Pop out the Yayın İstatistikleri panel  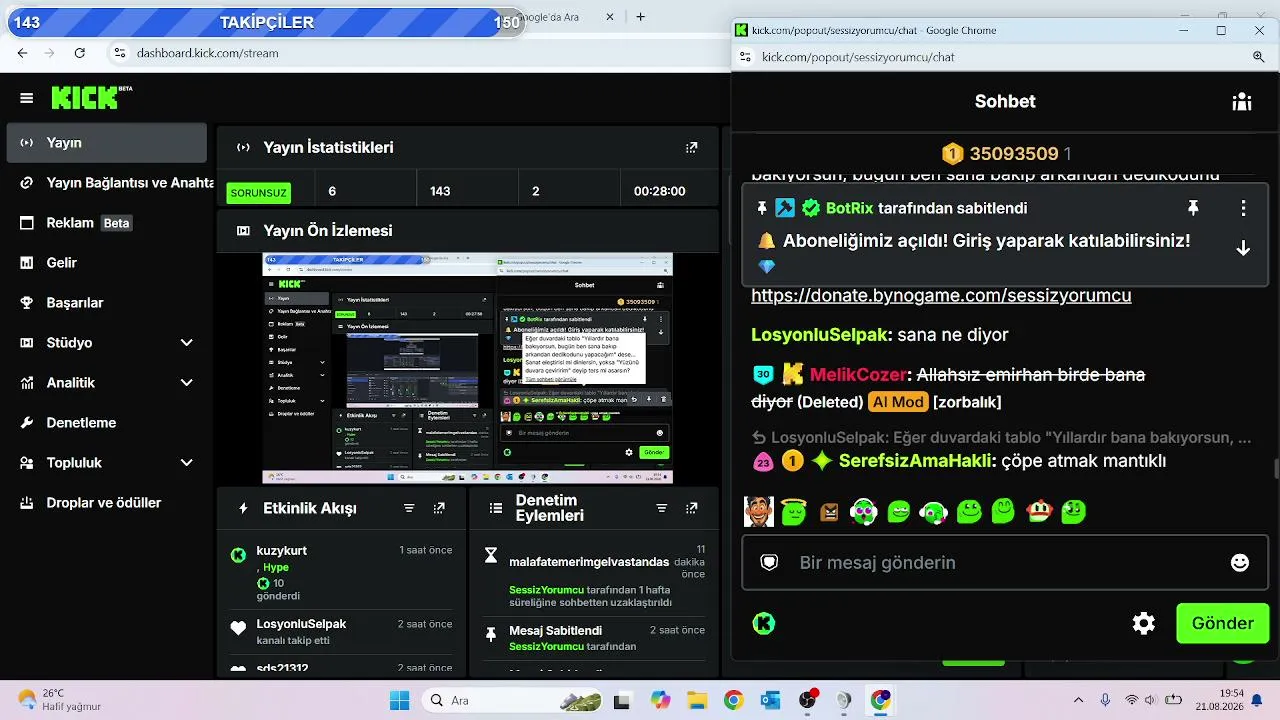[691, 147]
